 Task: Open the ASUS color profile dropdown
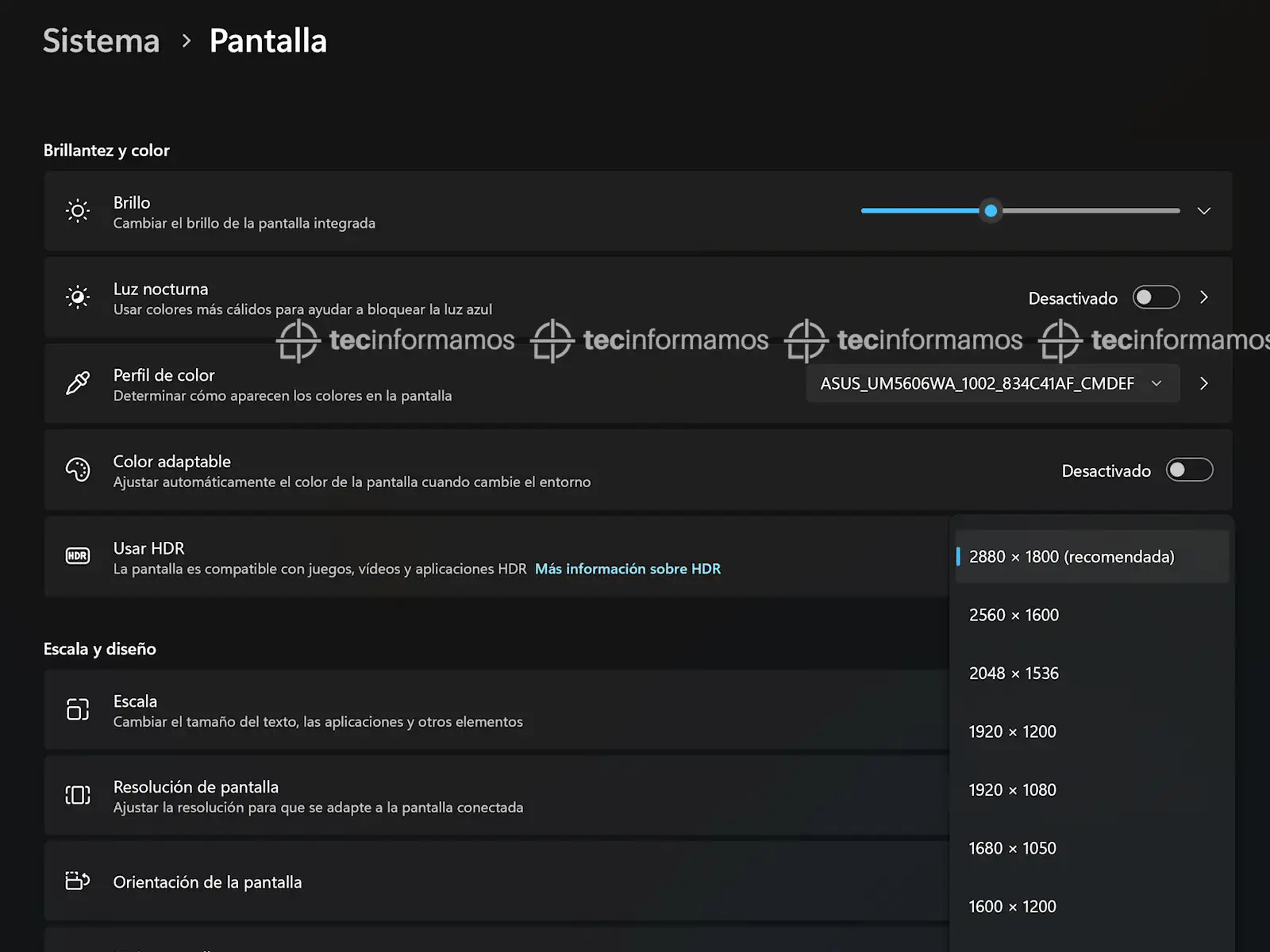click(991, 384)
